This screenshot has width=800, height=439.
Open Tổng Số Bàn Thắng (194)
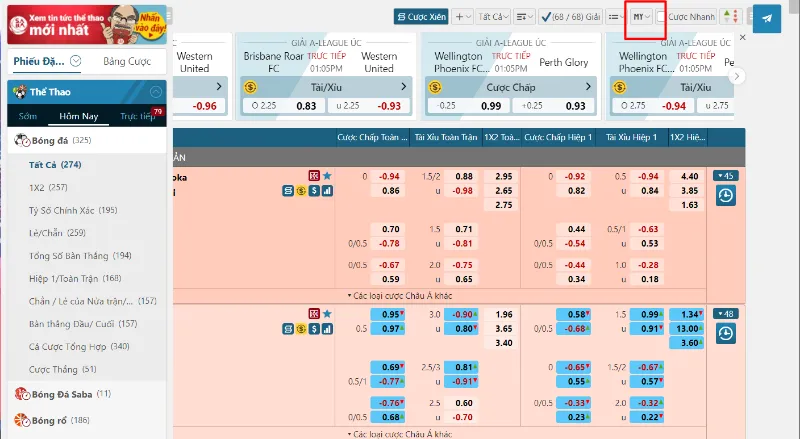(x=80, y=255)
